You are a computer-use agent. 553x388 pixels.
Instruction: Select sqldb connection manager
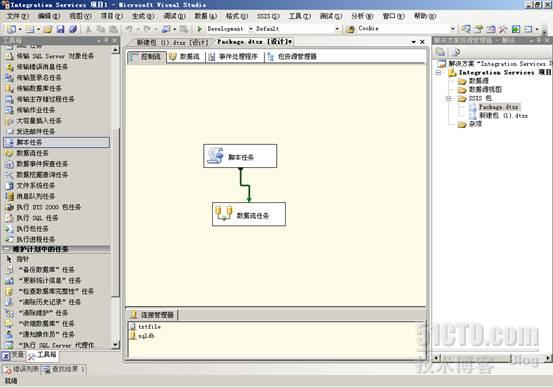[x=142, y=336]
